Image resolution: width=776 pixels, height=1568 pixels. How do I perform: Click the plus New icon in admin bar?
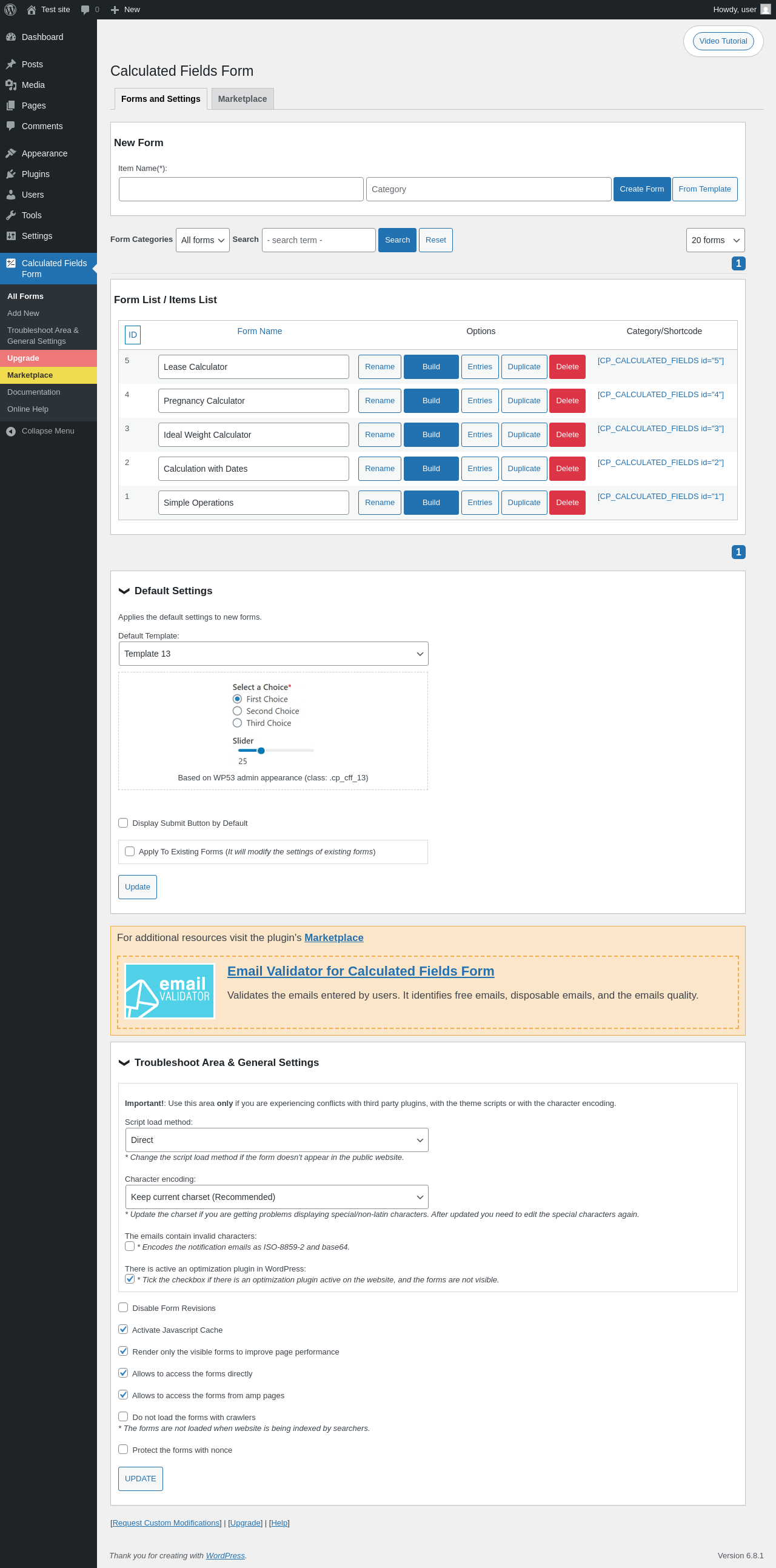pos(115,10)
